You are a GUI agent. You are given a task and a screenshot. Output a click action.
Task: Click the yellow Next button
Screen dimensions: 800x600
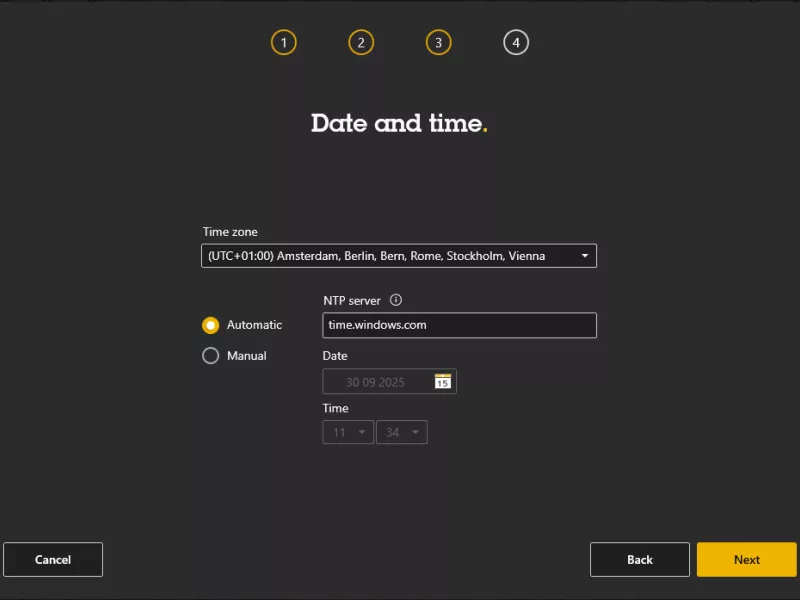tap(746, 559)
